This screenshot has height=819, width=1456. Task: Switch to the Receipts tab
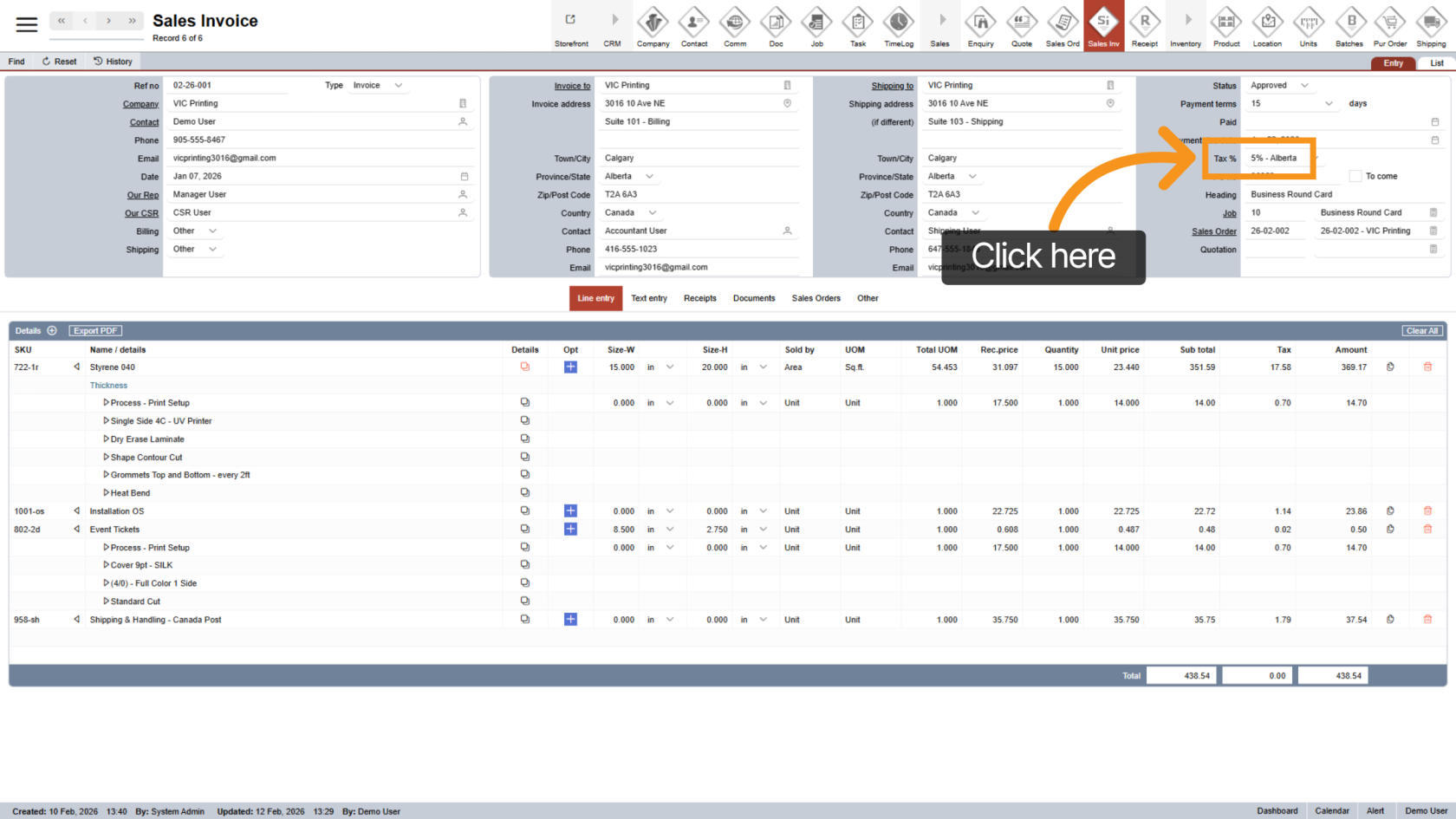click(699, 298)
